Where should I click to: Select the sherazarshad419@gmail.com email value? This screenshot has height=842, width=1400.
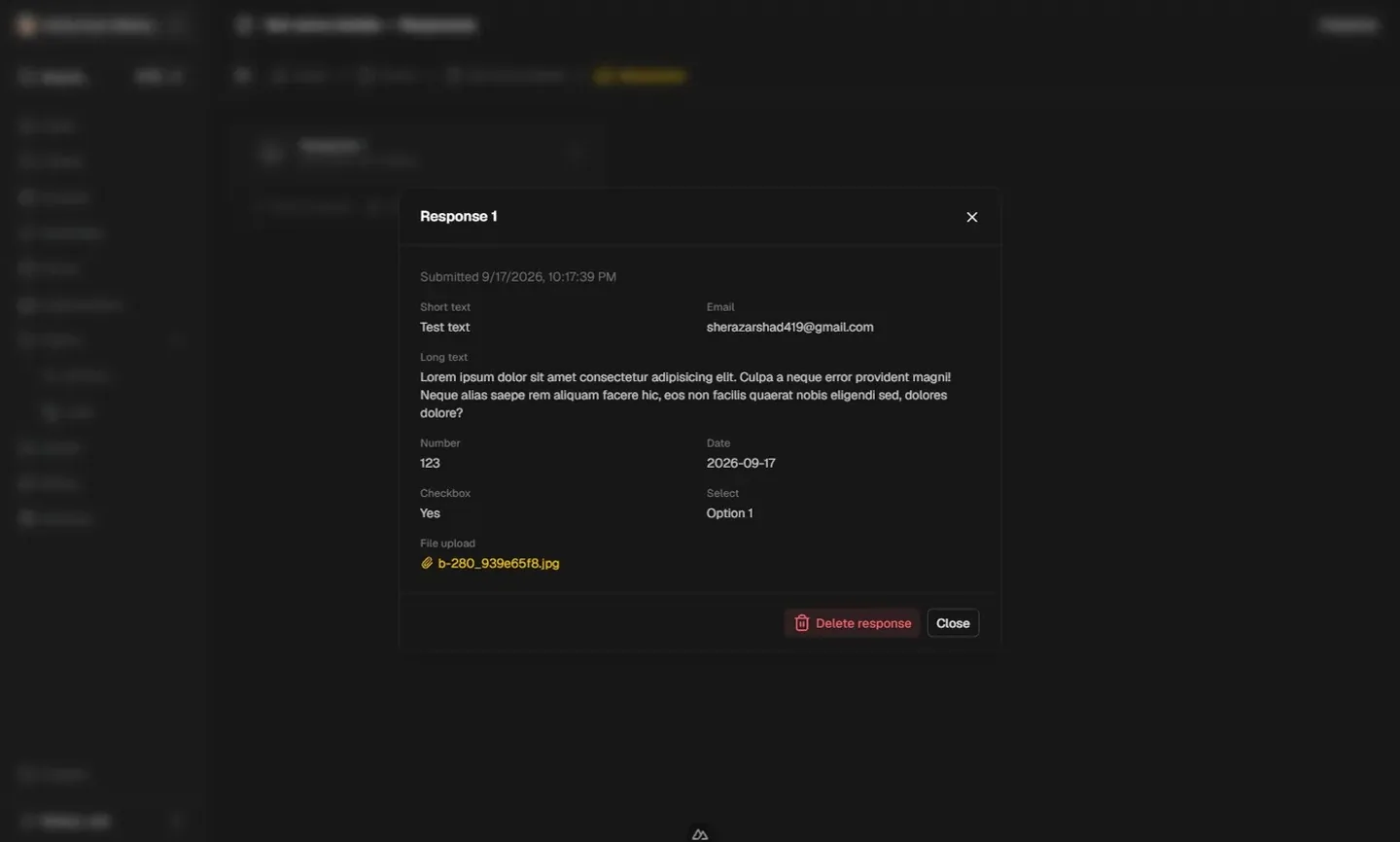(790, 328)
